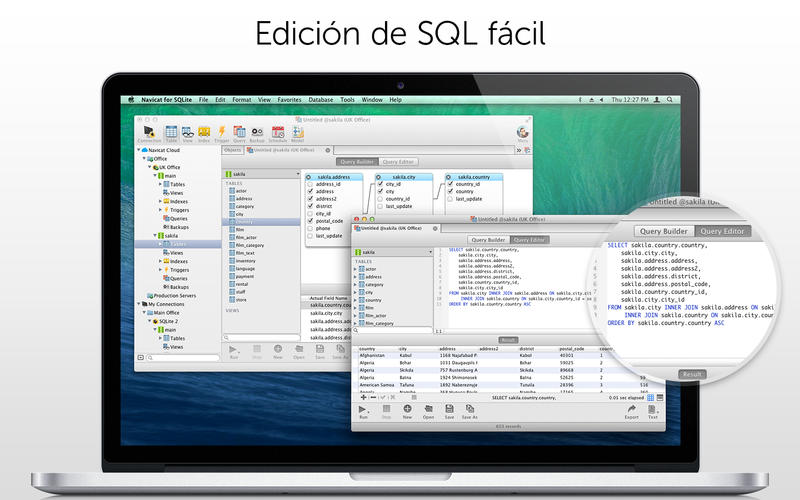Select Query Editor in front window

click(x=529, y=240)
